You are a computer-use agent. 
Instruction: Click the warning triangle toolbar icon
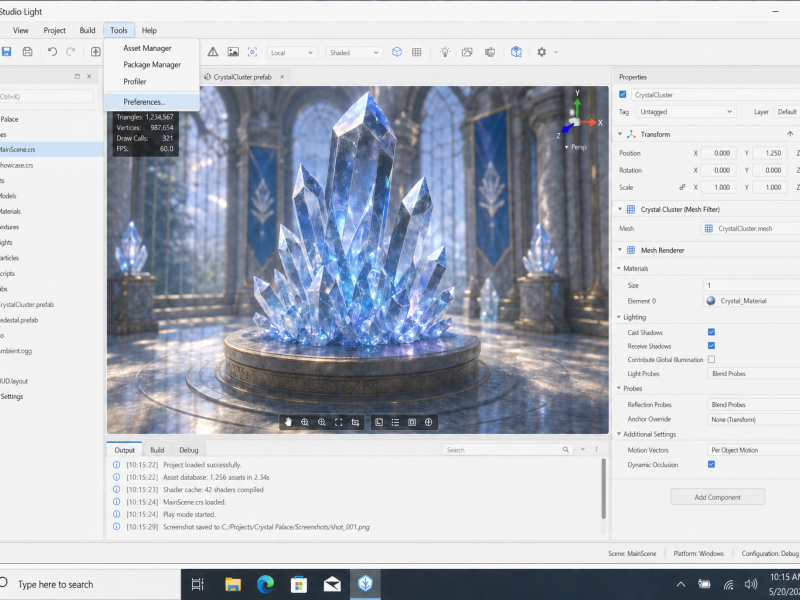click(213, 52)
